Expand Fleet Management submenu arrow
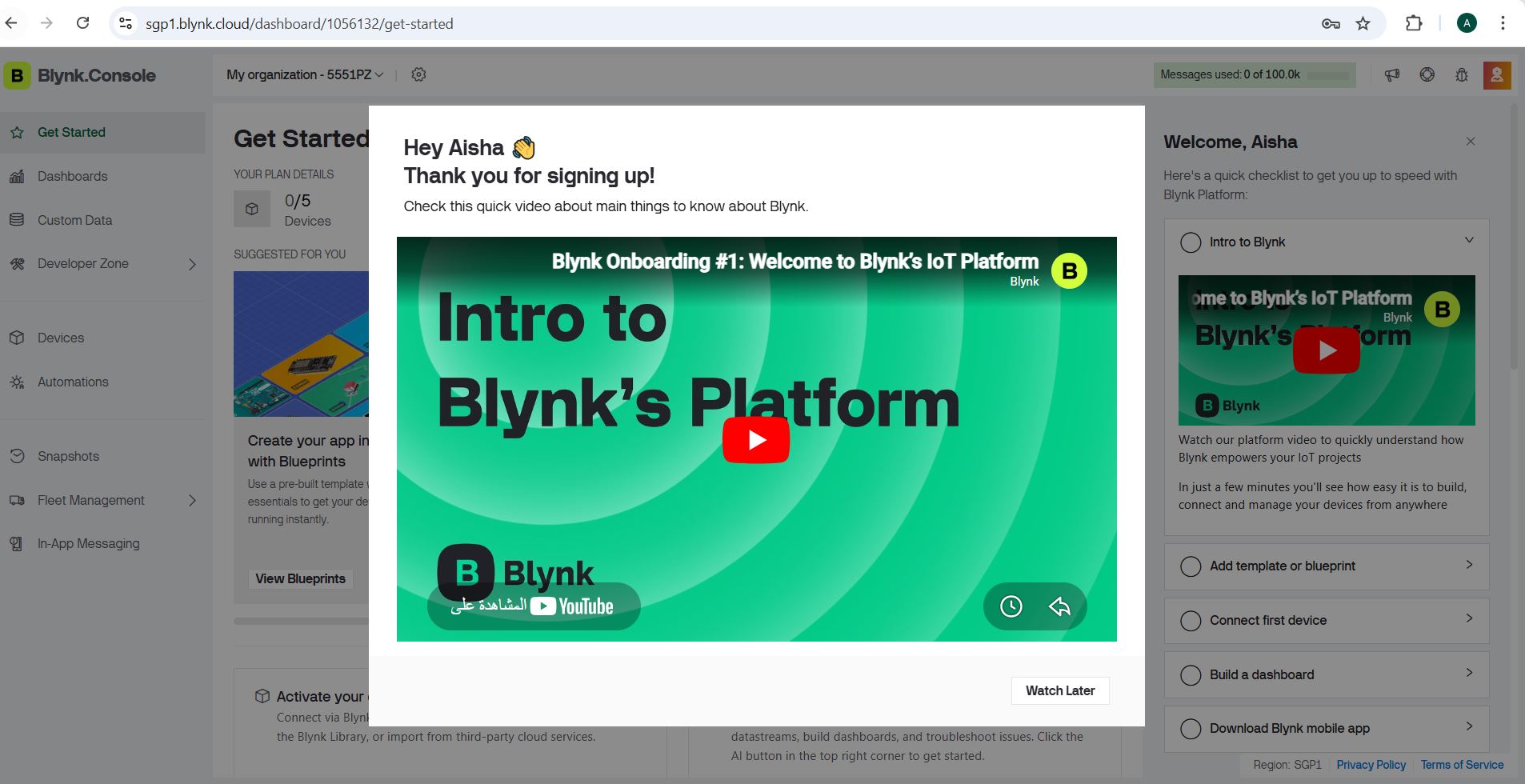The height and width of the screenshot is (784, 1525). click(192, 501)
